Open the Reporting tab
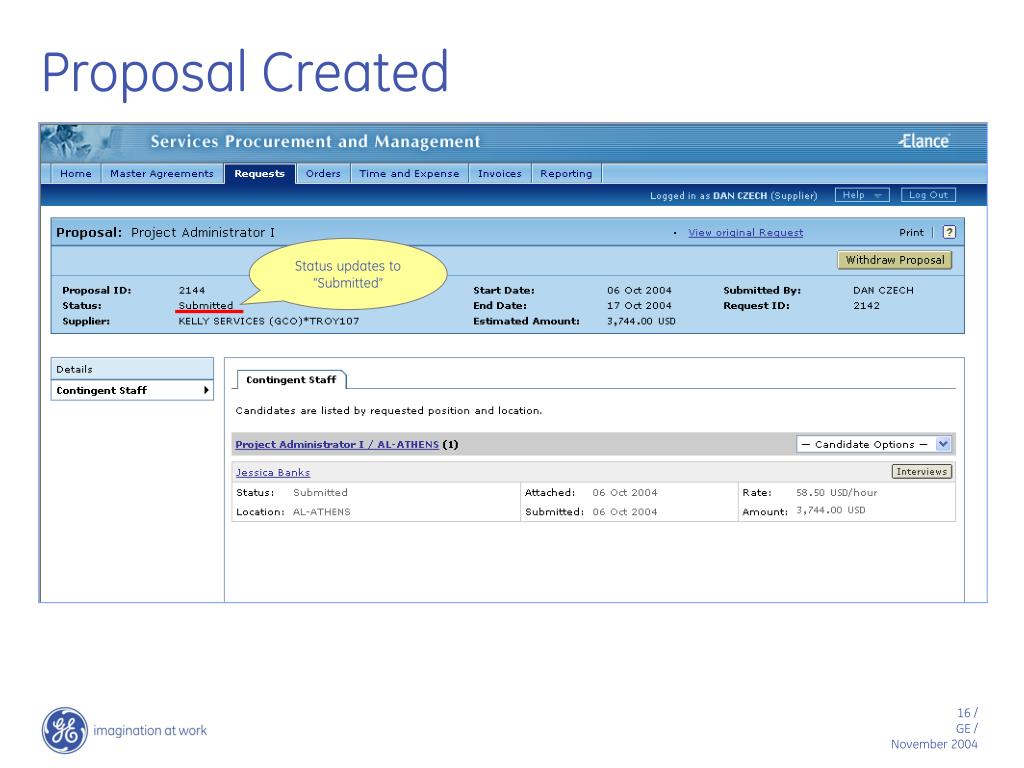 click(566, 174)
